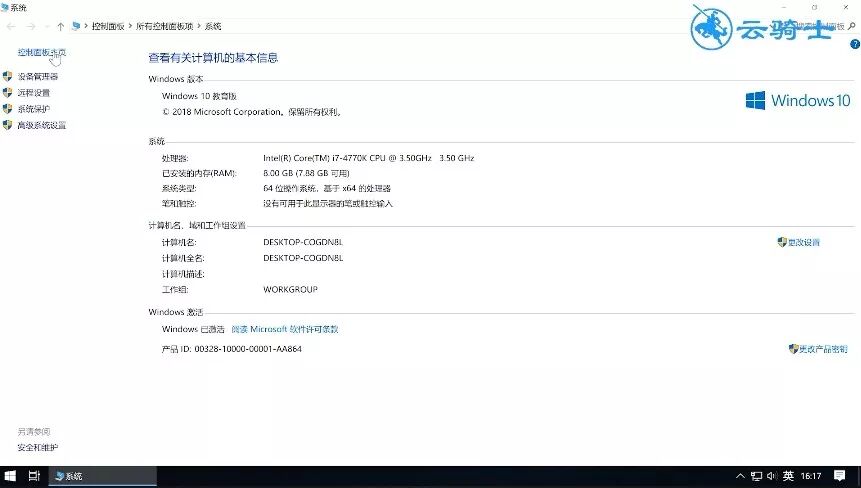Click the shield icon beside Device Manager

[7, 76]
